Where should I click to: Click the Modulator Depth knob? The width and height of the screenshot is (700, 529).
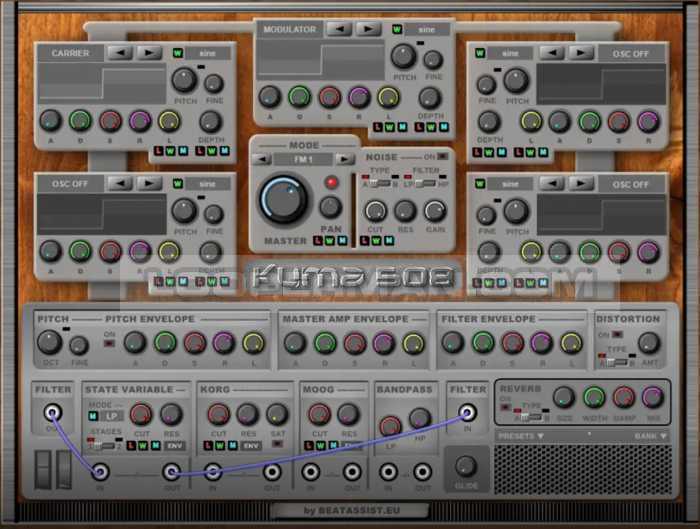[x=429, y=97]
